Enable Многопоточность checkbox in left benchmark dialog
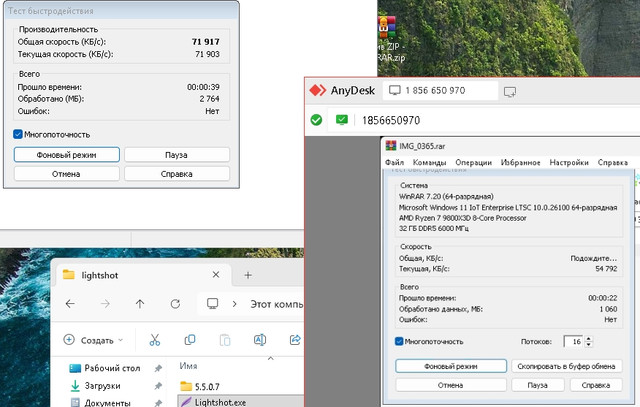The image size is (640, 407). (18, 134)
